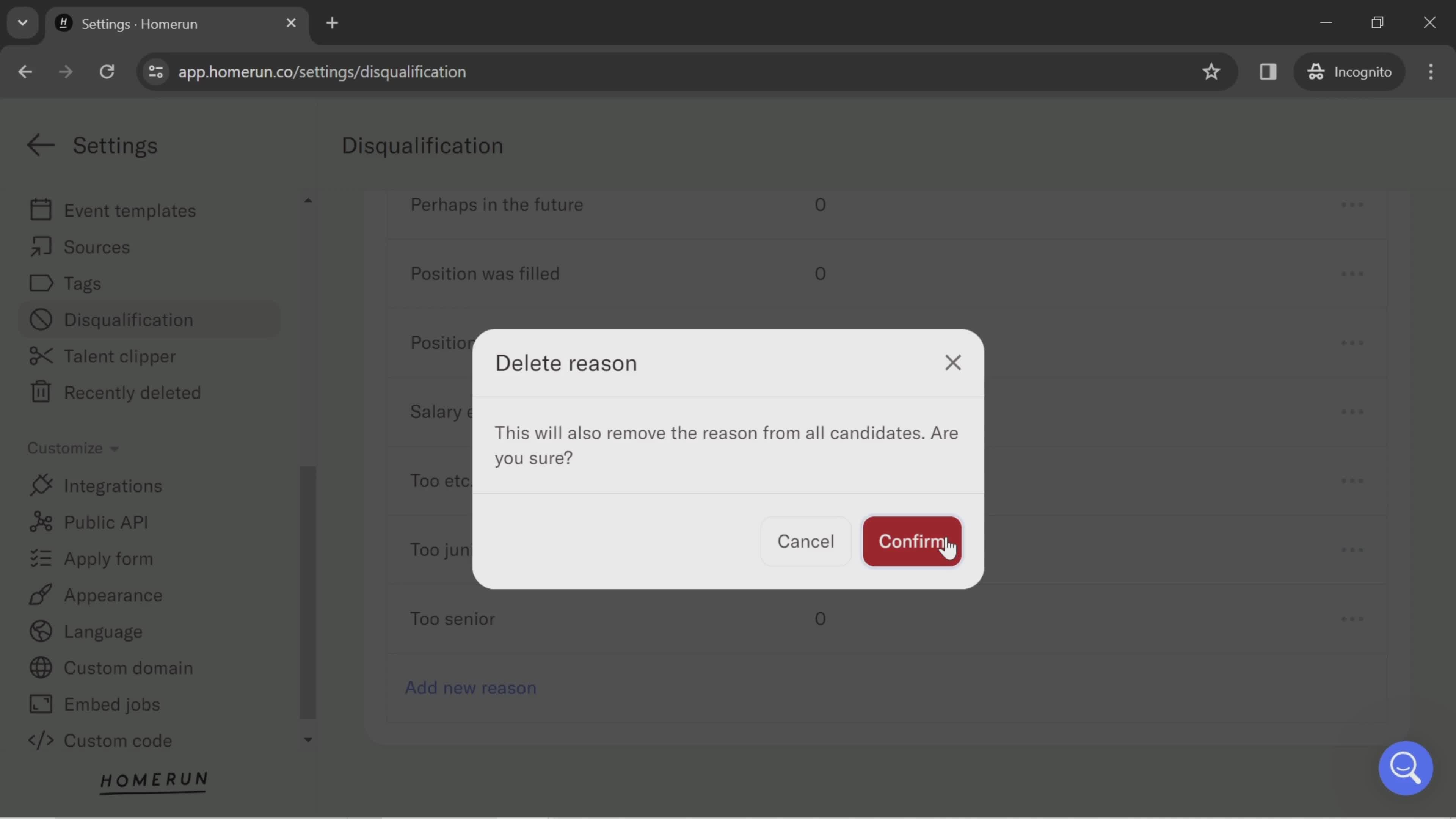Toggle the sidebar back navigation arrow
The image size is (1456, 819).
click(x=41, y=144)
